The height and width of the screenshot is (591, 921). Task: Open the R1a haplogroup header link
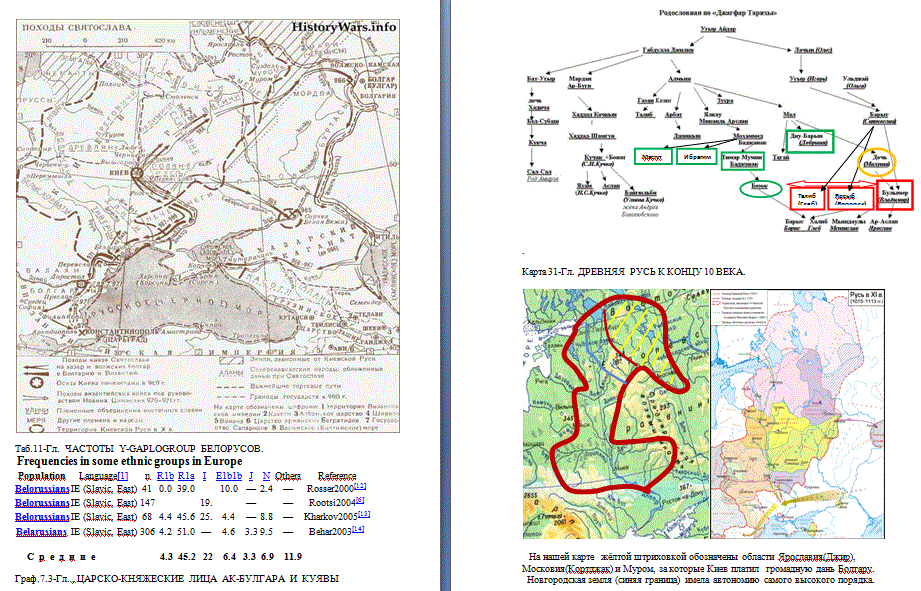(x=186, y=476)
